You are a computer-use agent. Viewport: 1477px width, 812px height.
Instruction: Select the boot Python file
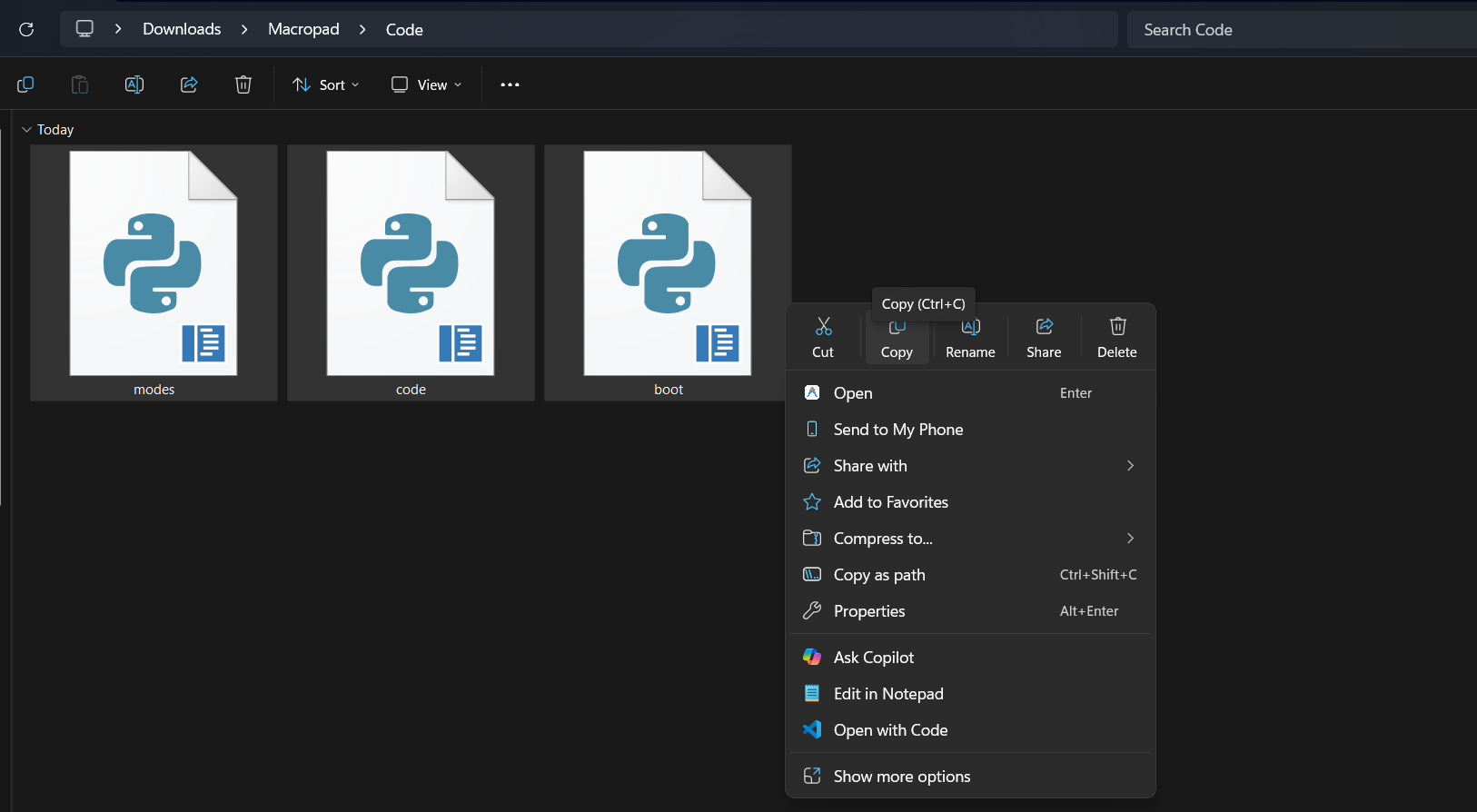[x=668, y=272]
